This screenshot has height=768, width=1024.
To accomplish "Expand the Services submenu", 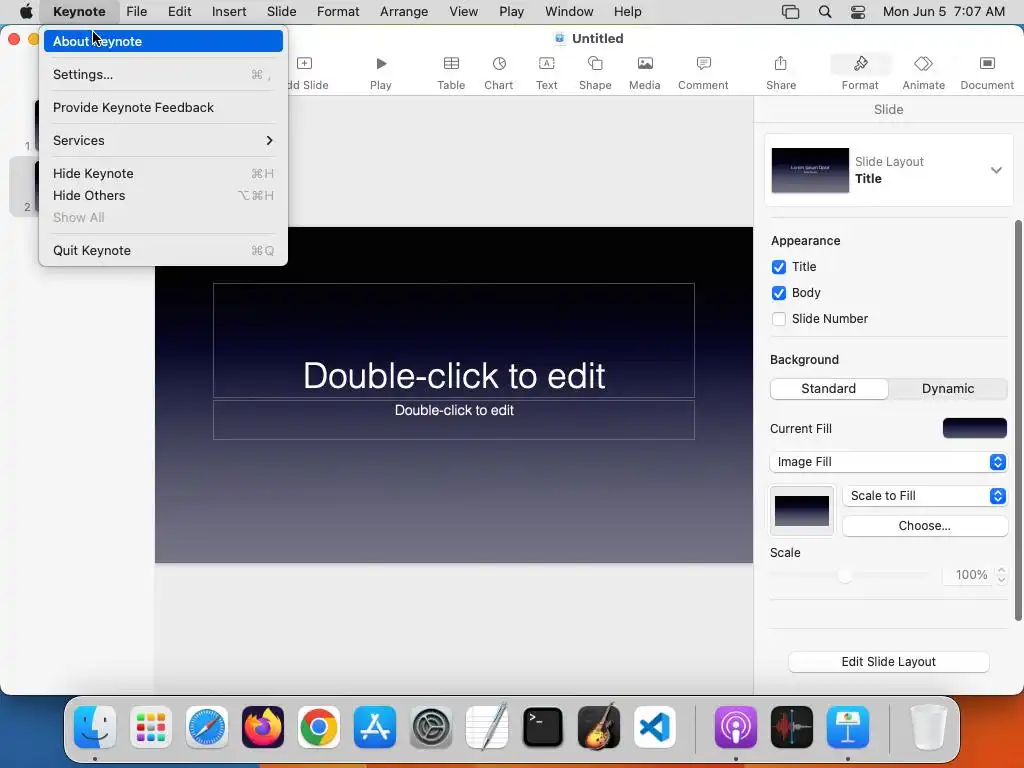I will tap(163, 140).
